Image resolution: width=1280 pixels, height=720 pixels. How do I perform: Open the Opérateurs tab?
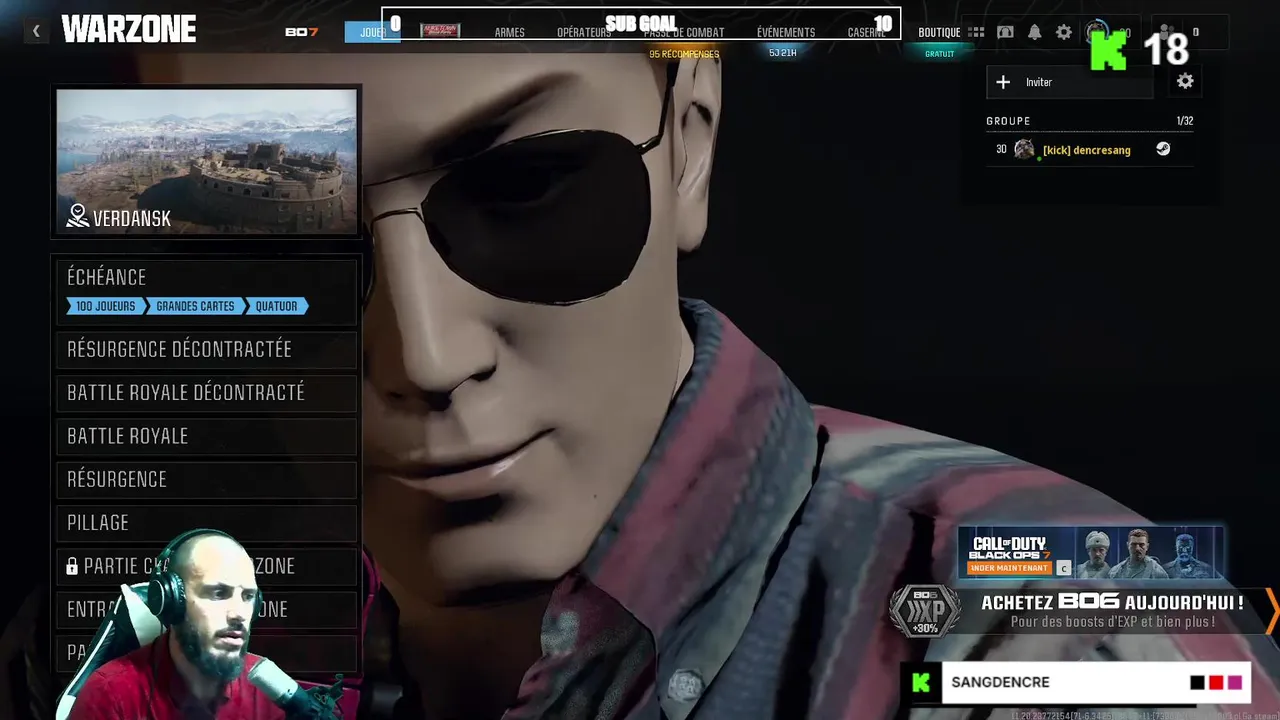[x=584, y=32]
